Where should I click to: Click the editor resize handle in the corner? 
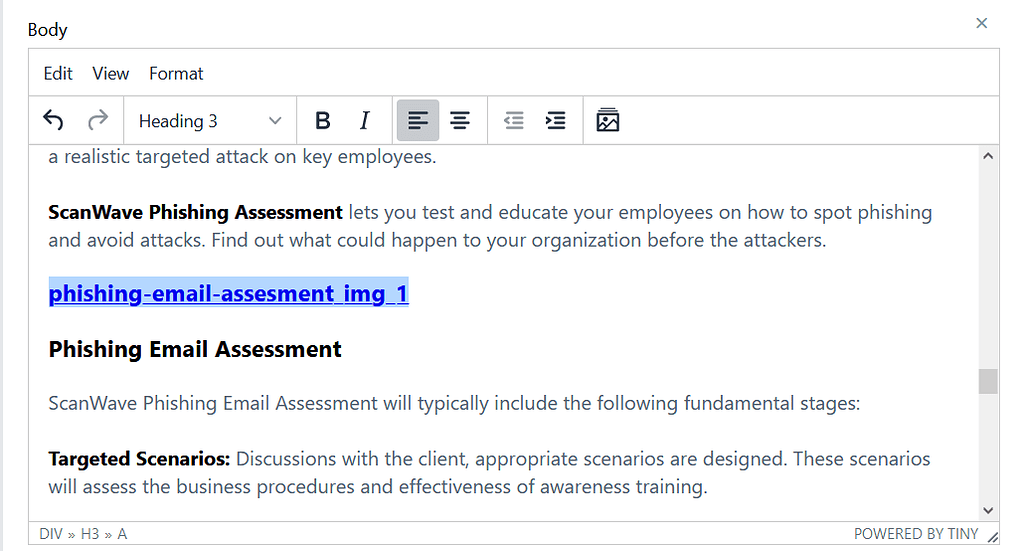coord(992,536)
